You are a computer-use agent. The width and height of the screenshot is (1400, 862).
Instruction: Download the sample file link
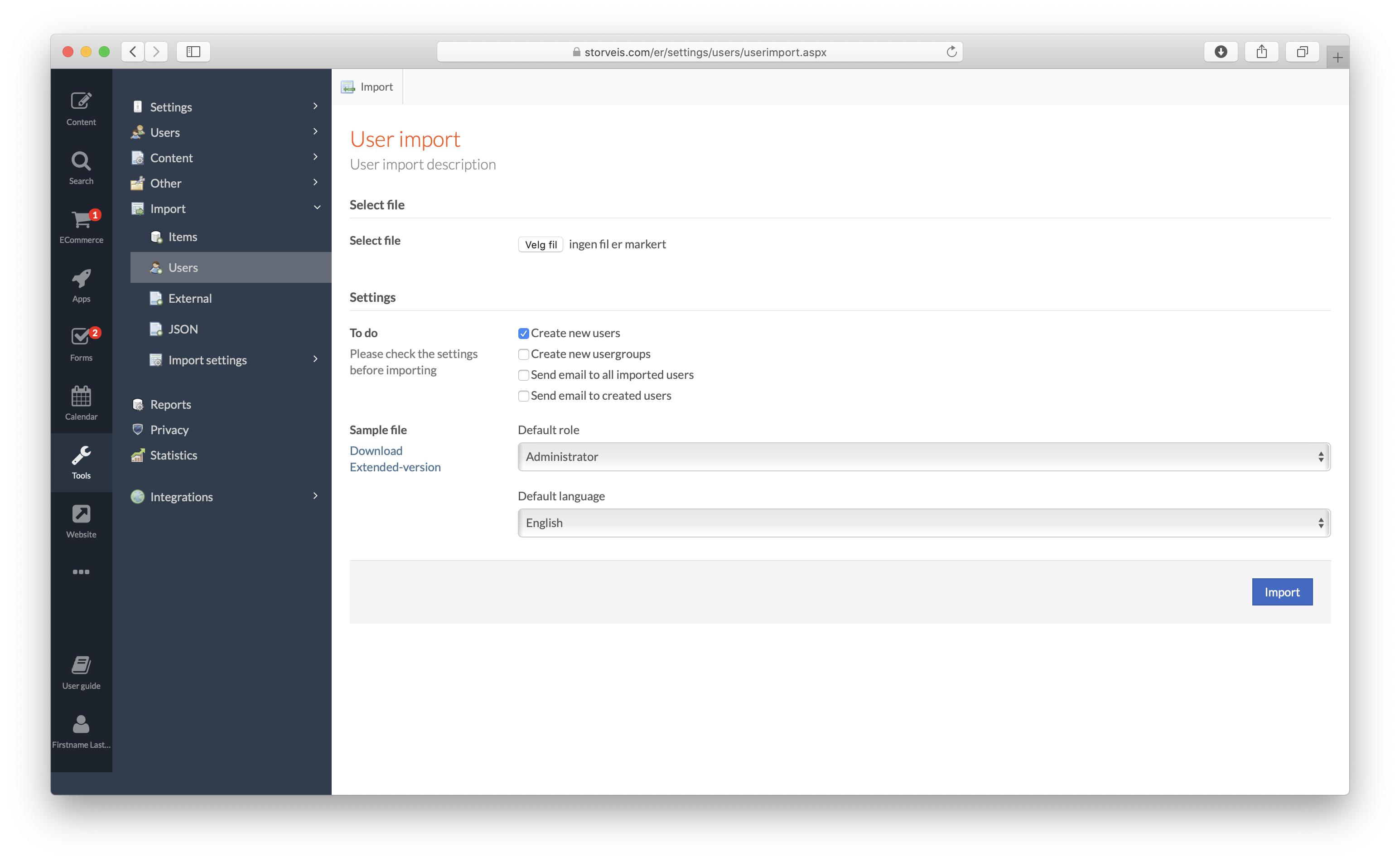(376, 451)
